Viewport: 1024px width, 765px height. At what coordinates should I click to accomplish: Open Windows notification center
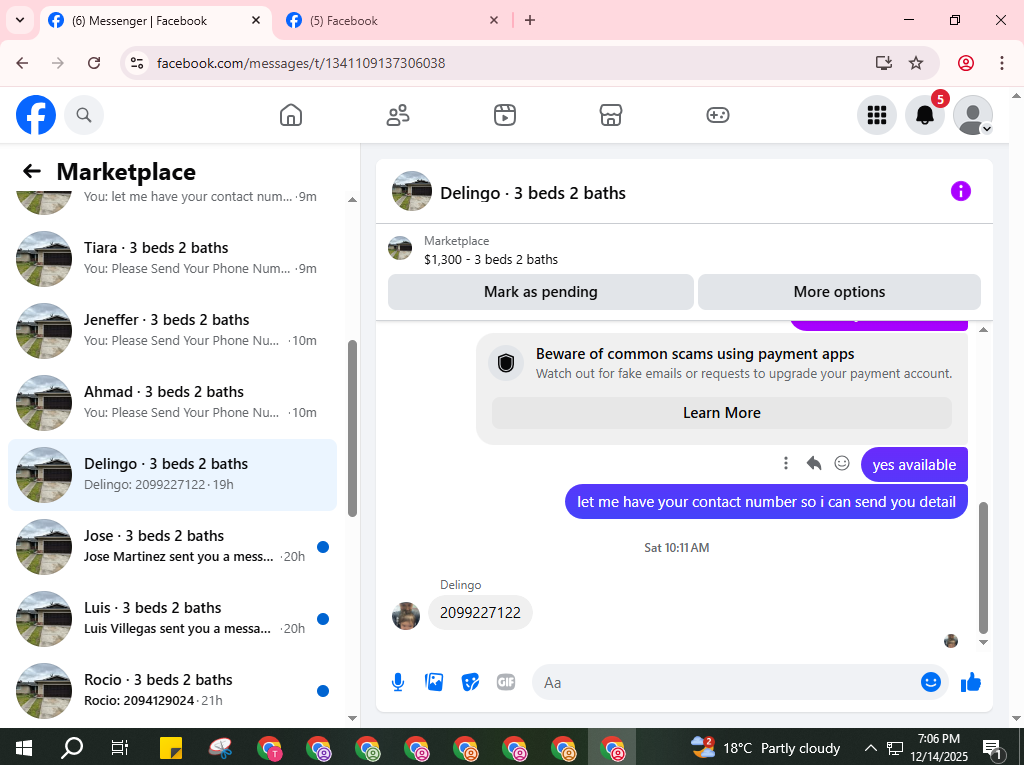click(993, 748)
